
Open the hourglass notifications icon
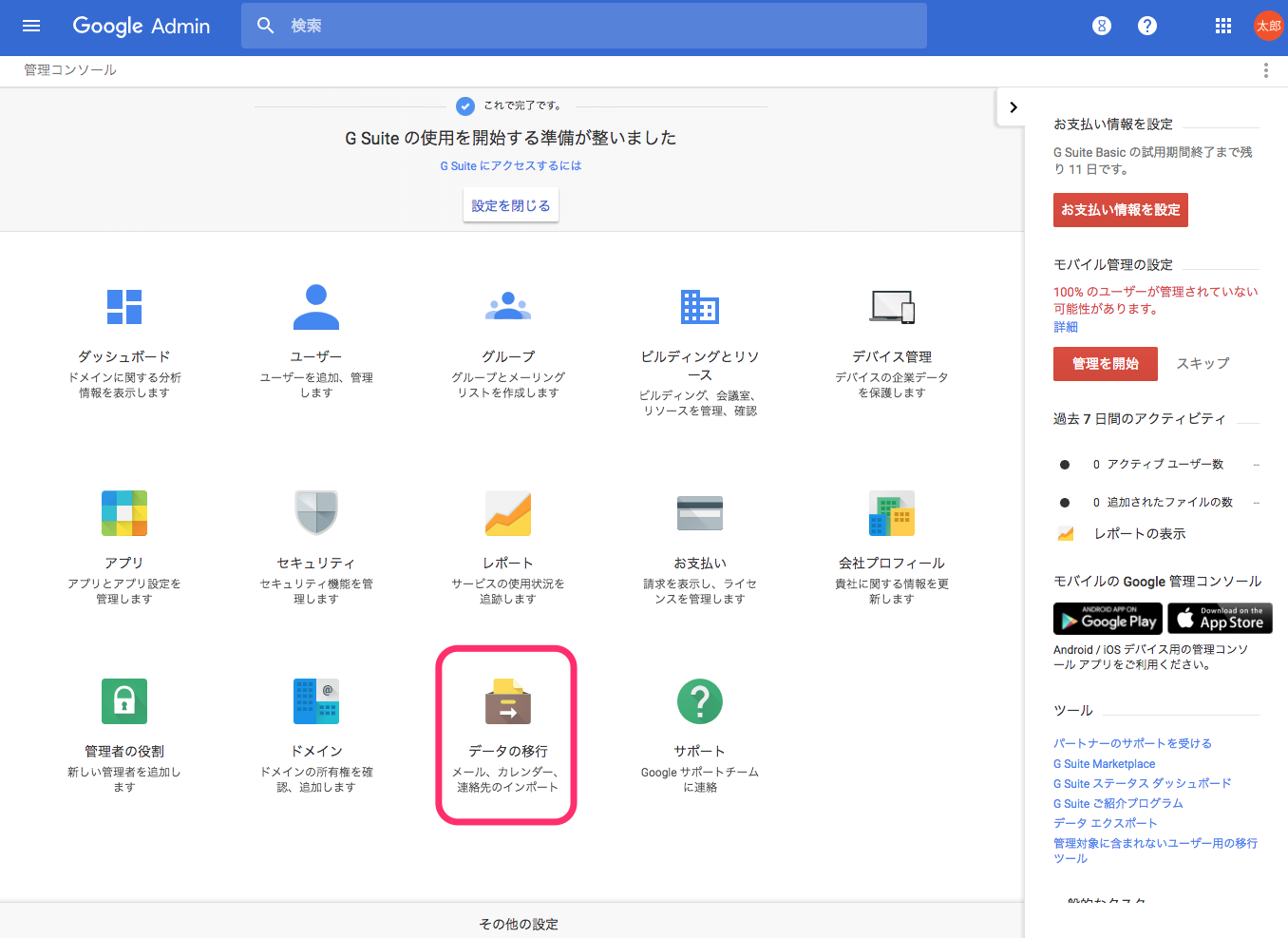tap(1102, 26)
